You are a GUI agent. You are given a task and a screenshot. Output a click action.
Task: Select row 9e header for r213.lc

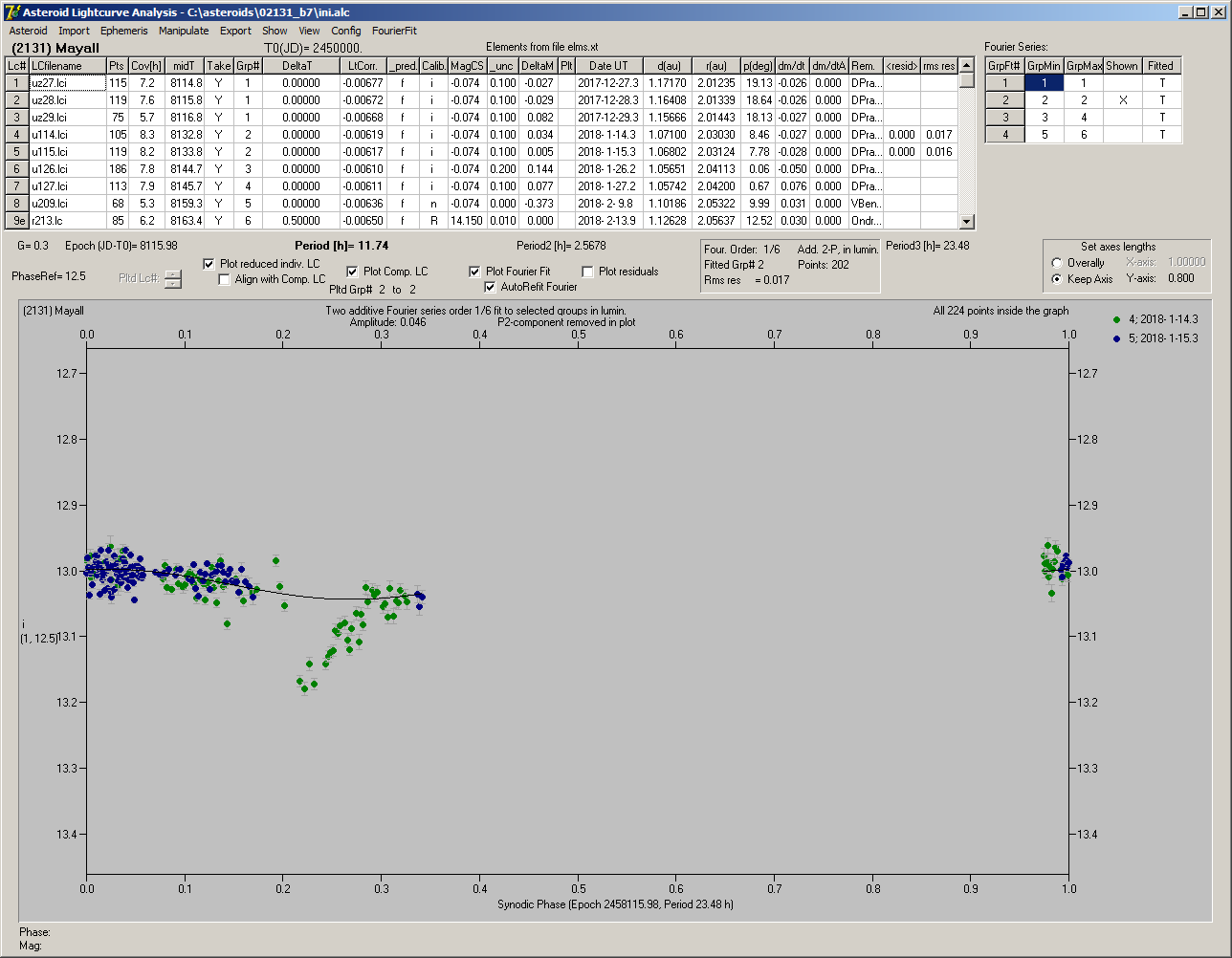tap(16, 221)
